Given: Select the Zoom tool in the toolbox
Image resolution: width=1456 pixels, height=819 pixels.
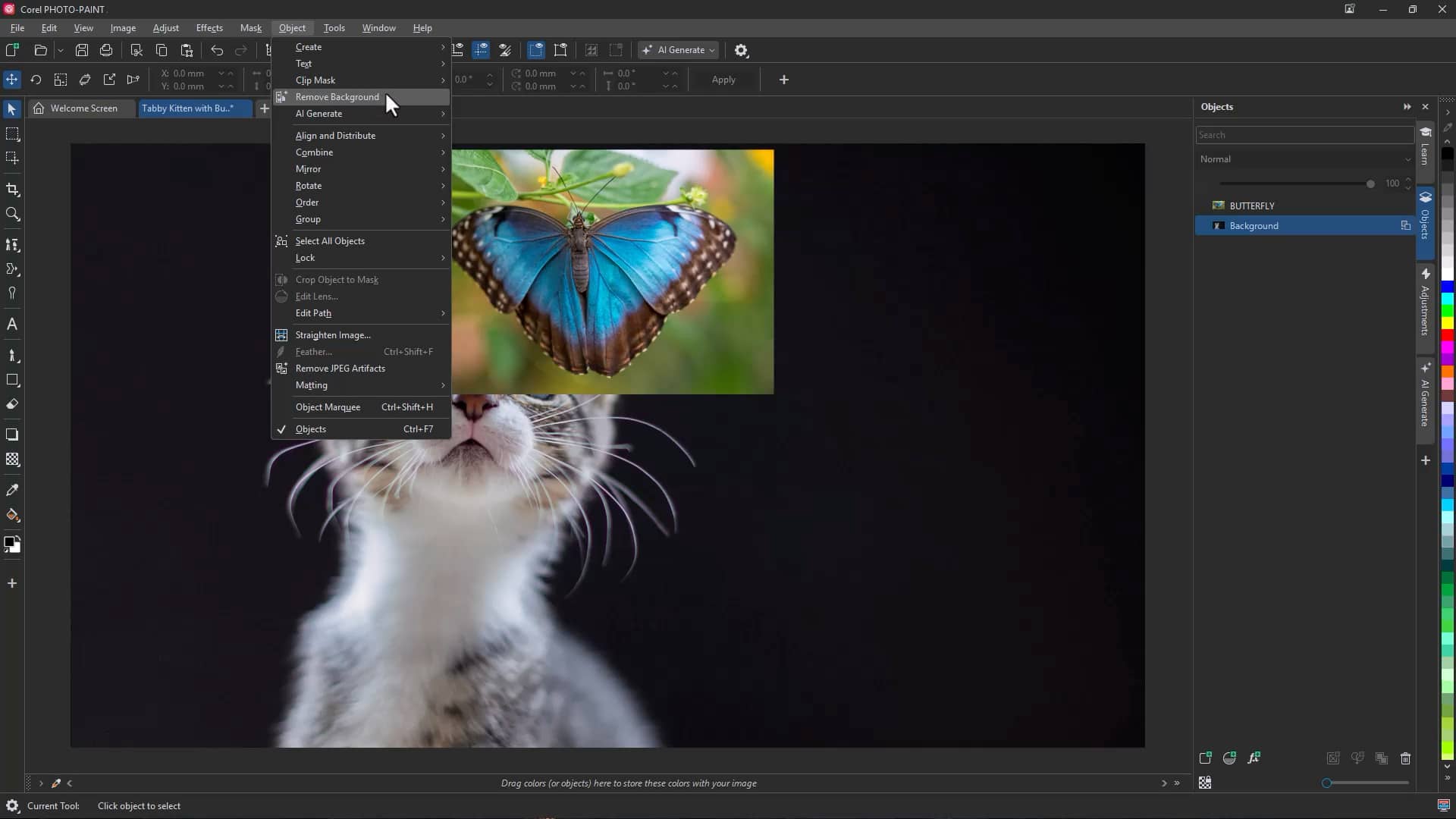Looking at the screenshot, I should (x=12, y=215).
